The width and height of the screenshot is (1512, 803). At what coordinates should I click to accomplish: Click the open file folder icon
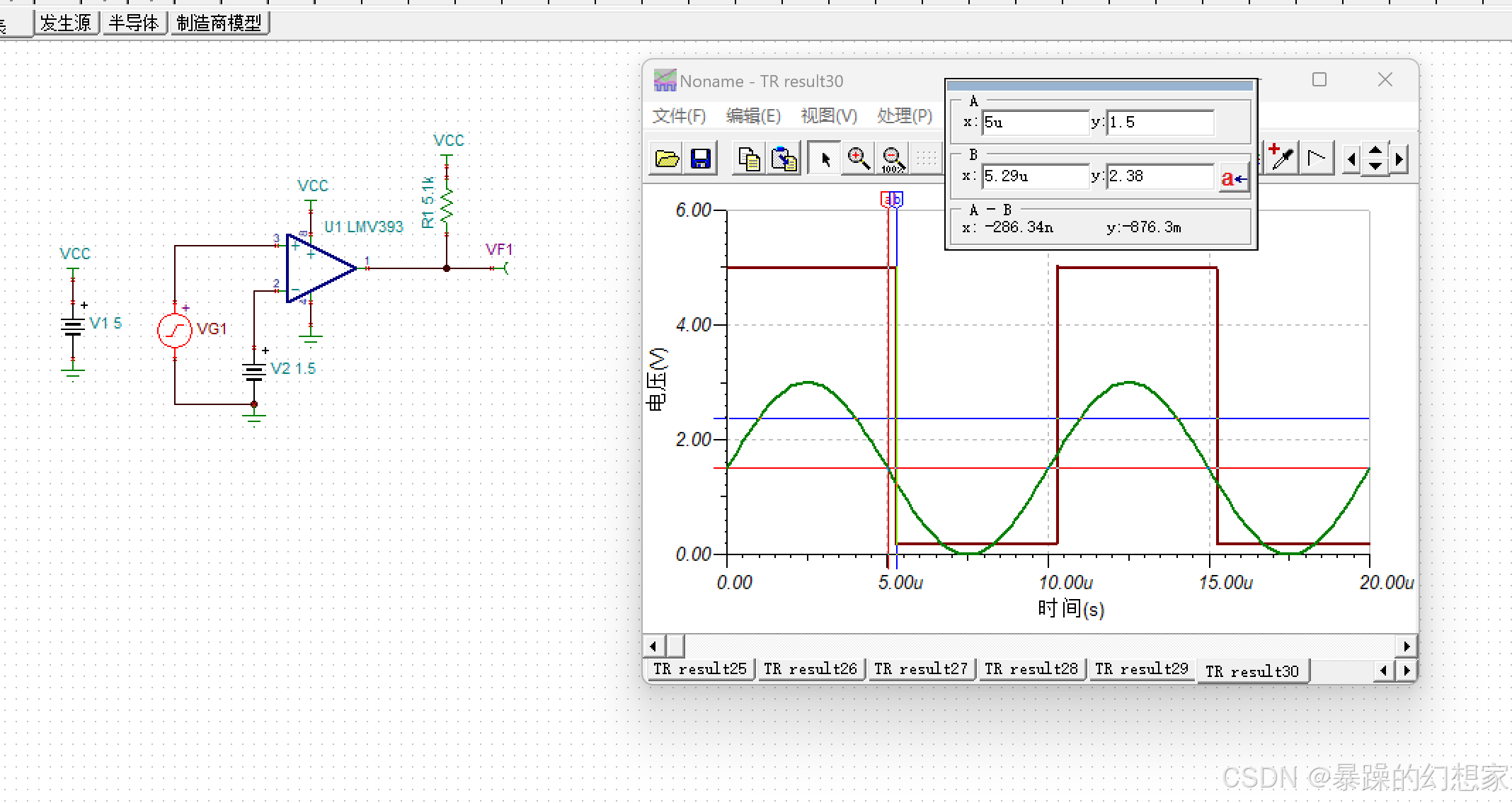coord(666,159)
